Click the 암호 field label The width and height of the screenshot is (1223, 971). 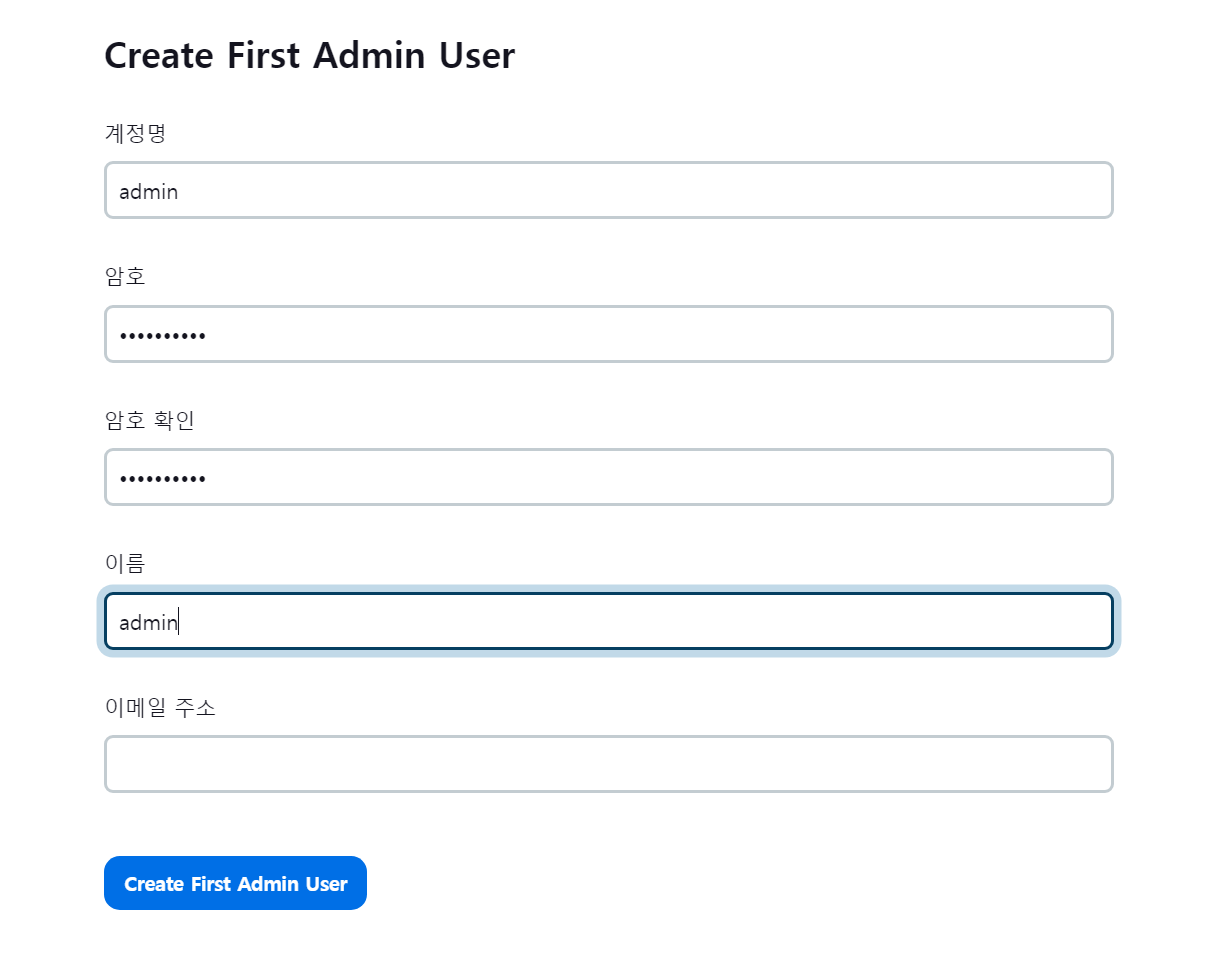pos(125,276)
